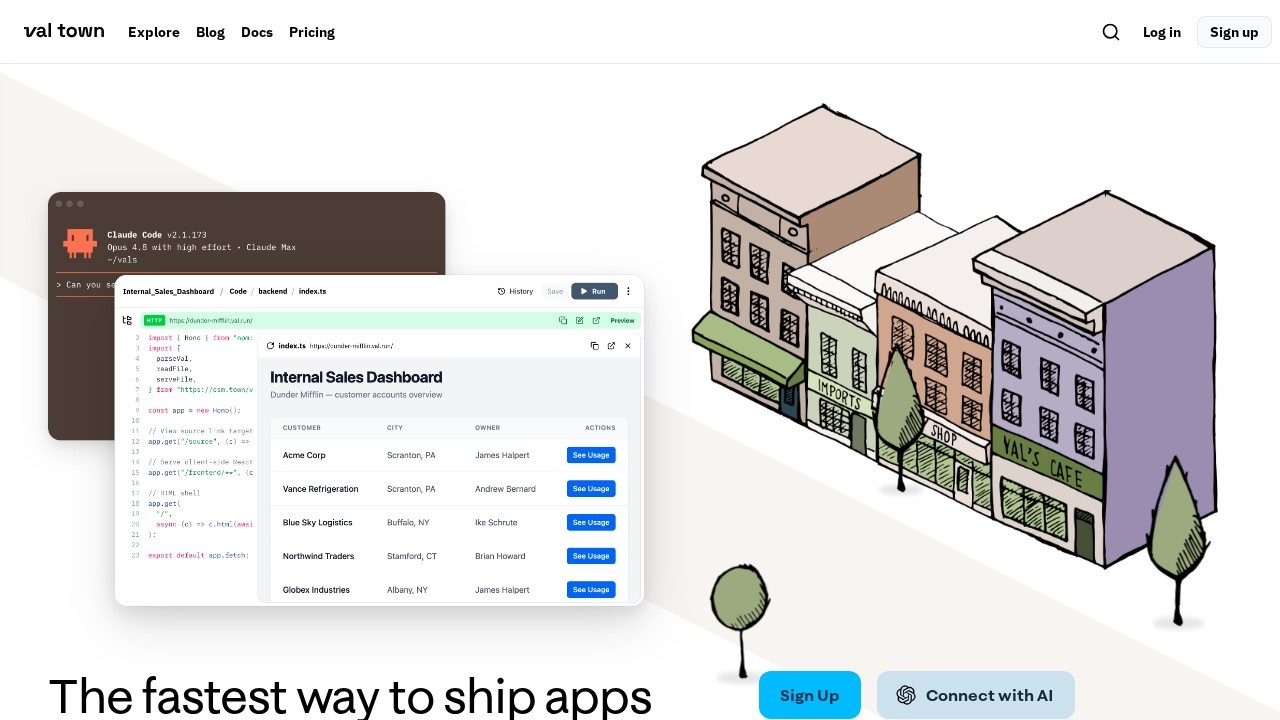Open the Pricing page
The image size is (1280, 720).
[312, 32]
